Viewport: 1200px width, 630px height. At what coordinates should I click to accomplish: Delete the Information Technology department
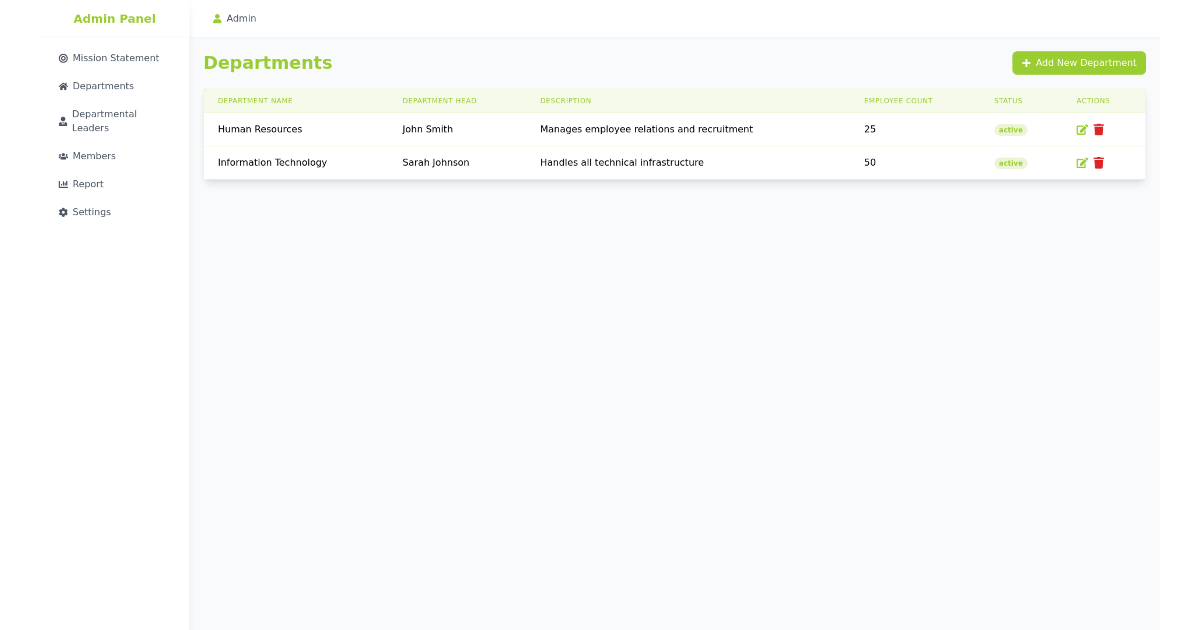coord(1099,162)
